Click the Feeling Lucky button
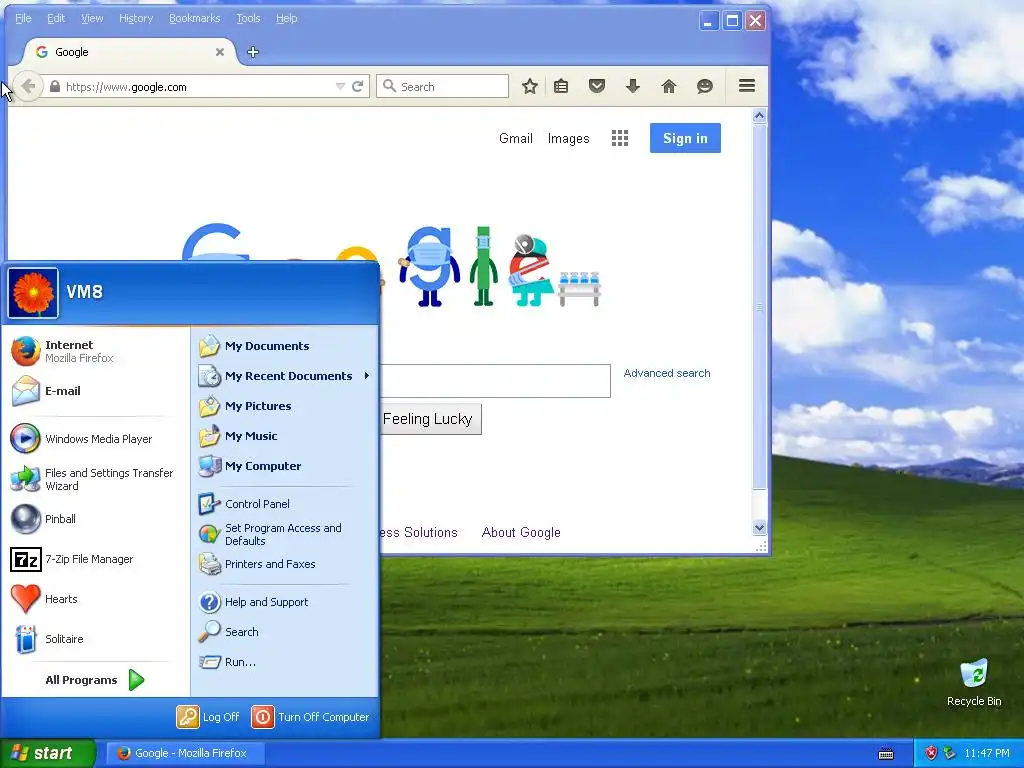 tap(430, 419)
